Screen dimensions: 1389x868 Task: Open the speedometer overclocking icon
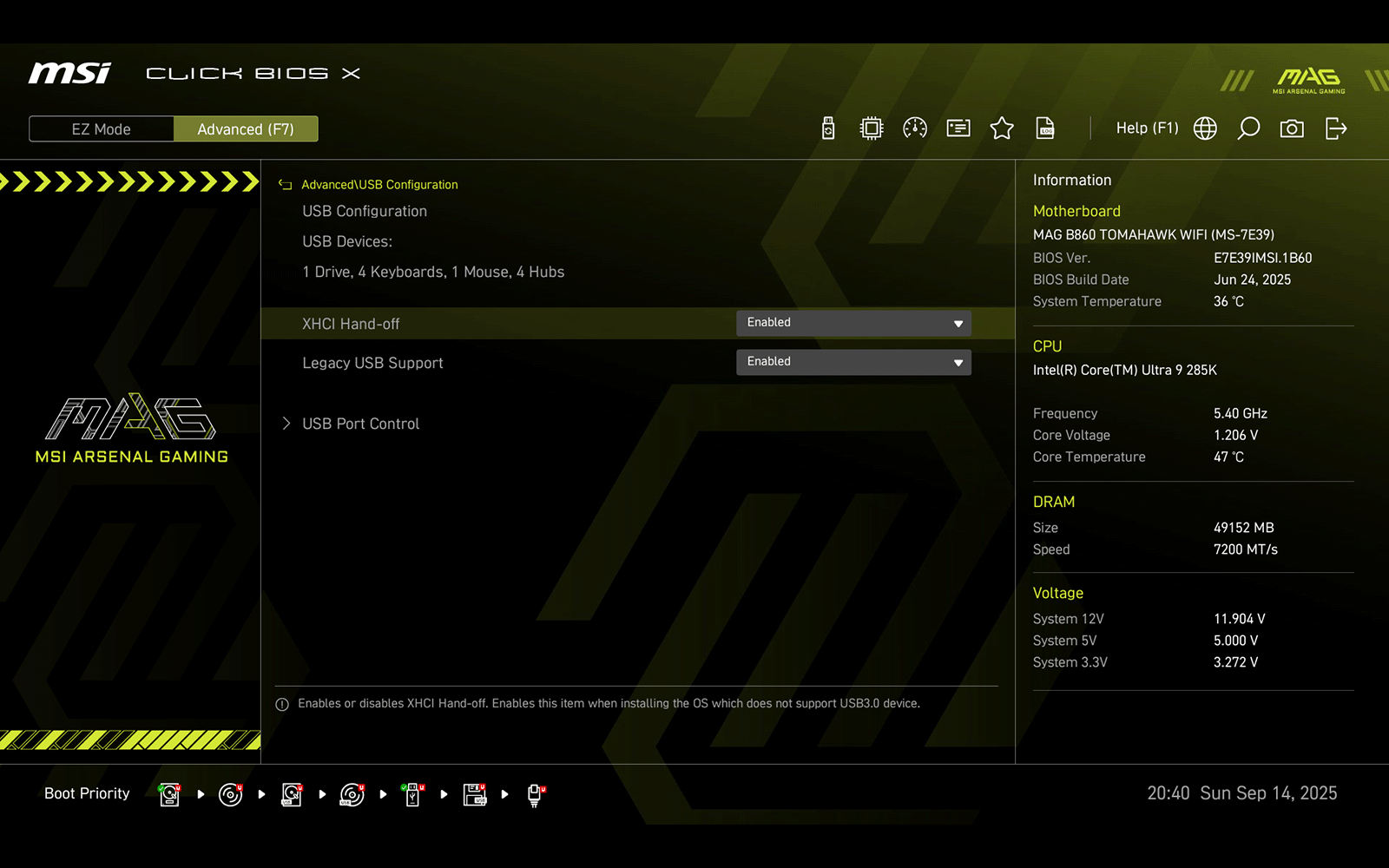(915, 128)
